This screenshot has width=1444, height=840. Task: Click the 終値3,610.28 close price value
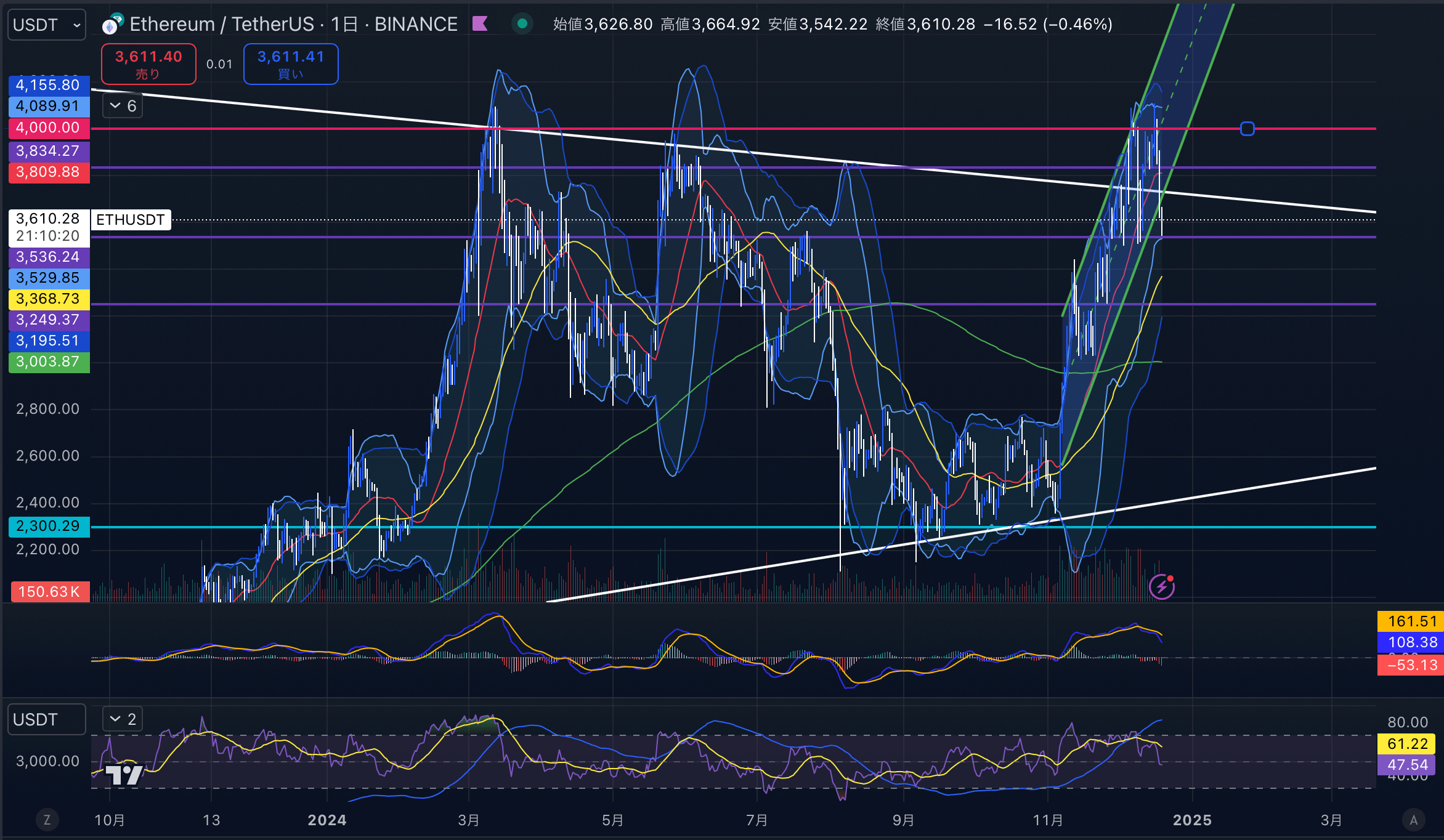pos(925,24)
